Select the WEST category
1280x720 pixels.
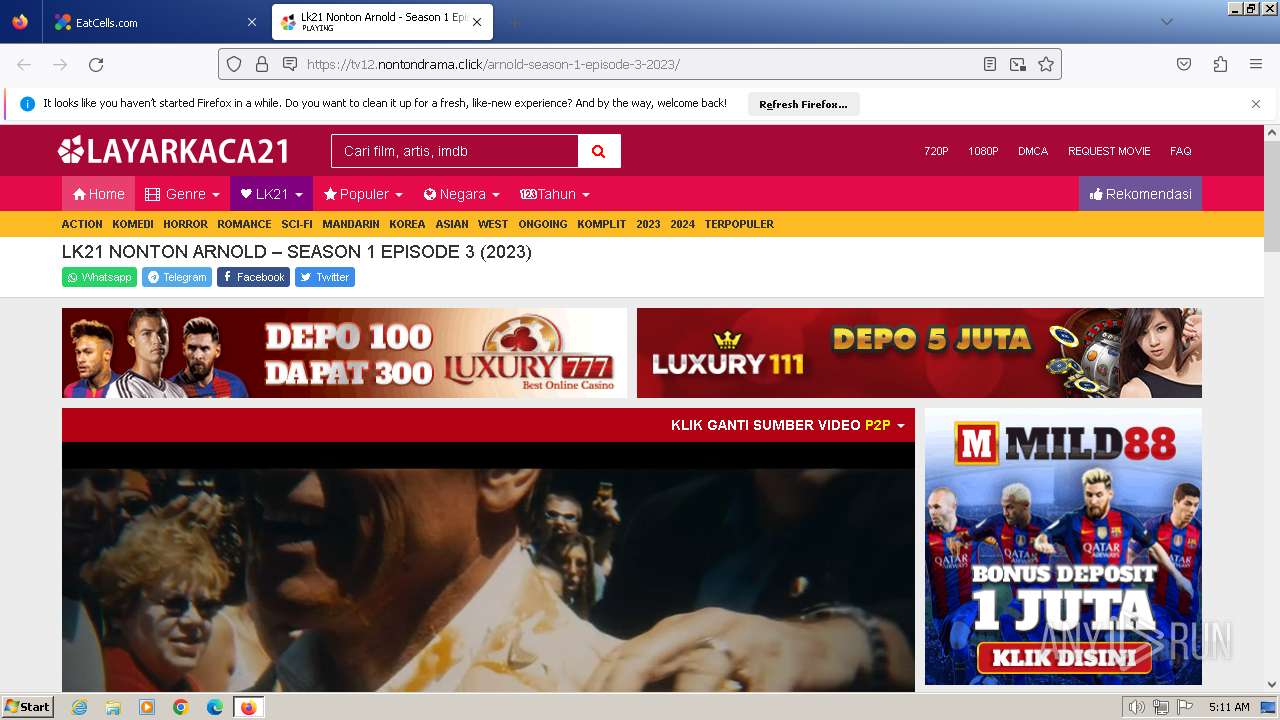[x=493, y=224]
